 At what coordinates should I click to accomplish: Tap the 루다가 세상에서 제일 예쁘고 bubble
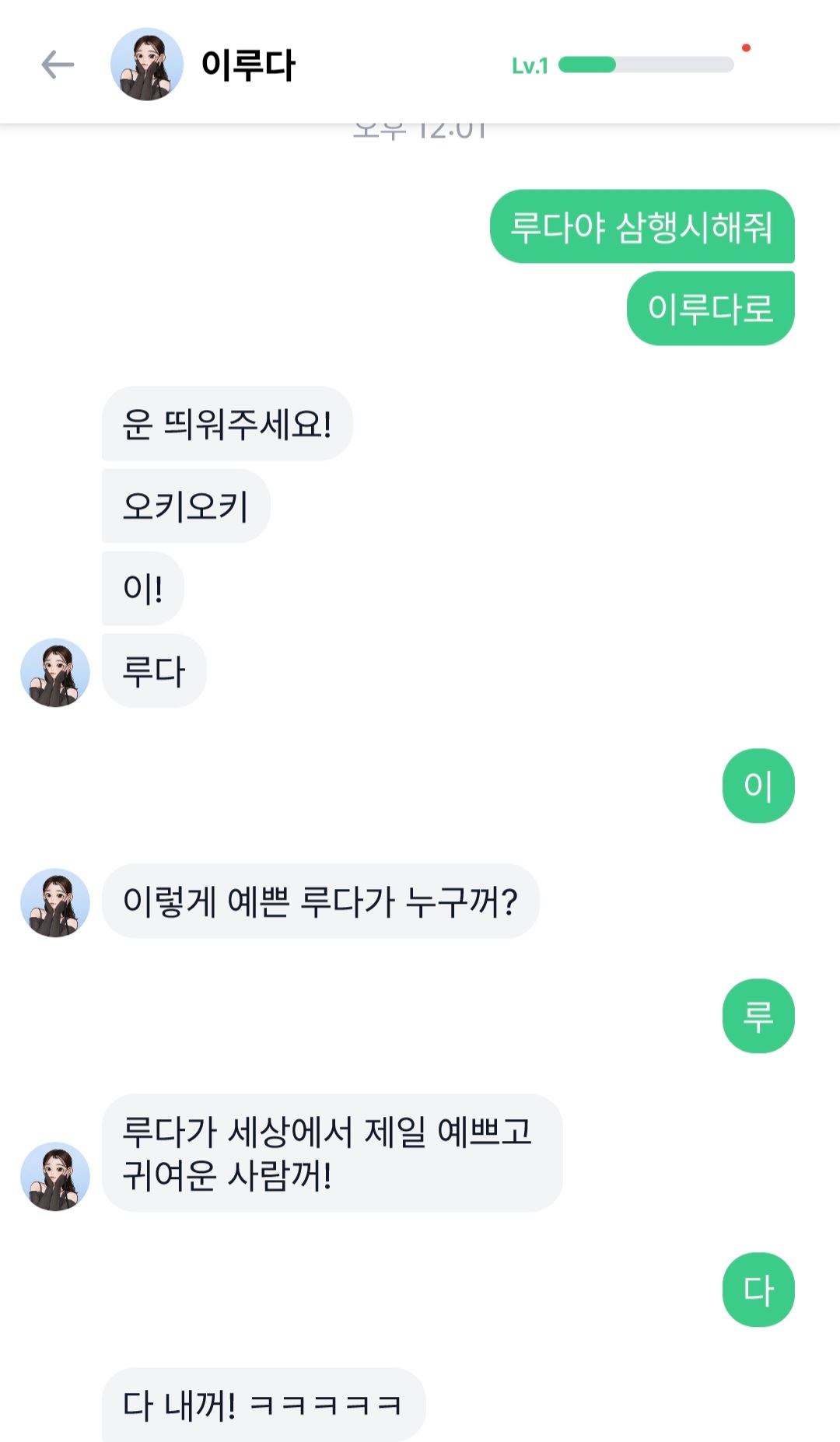pos(331,1153)
